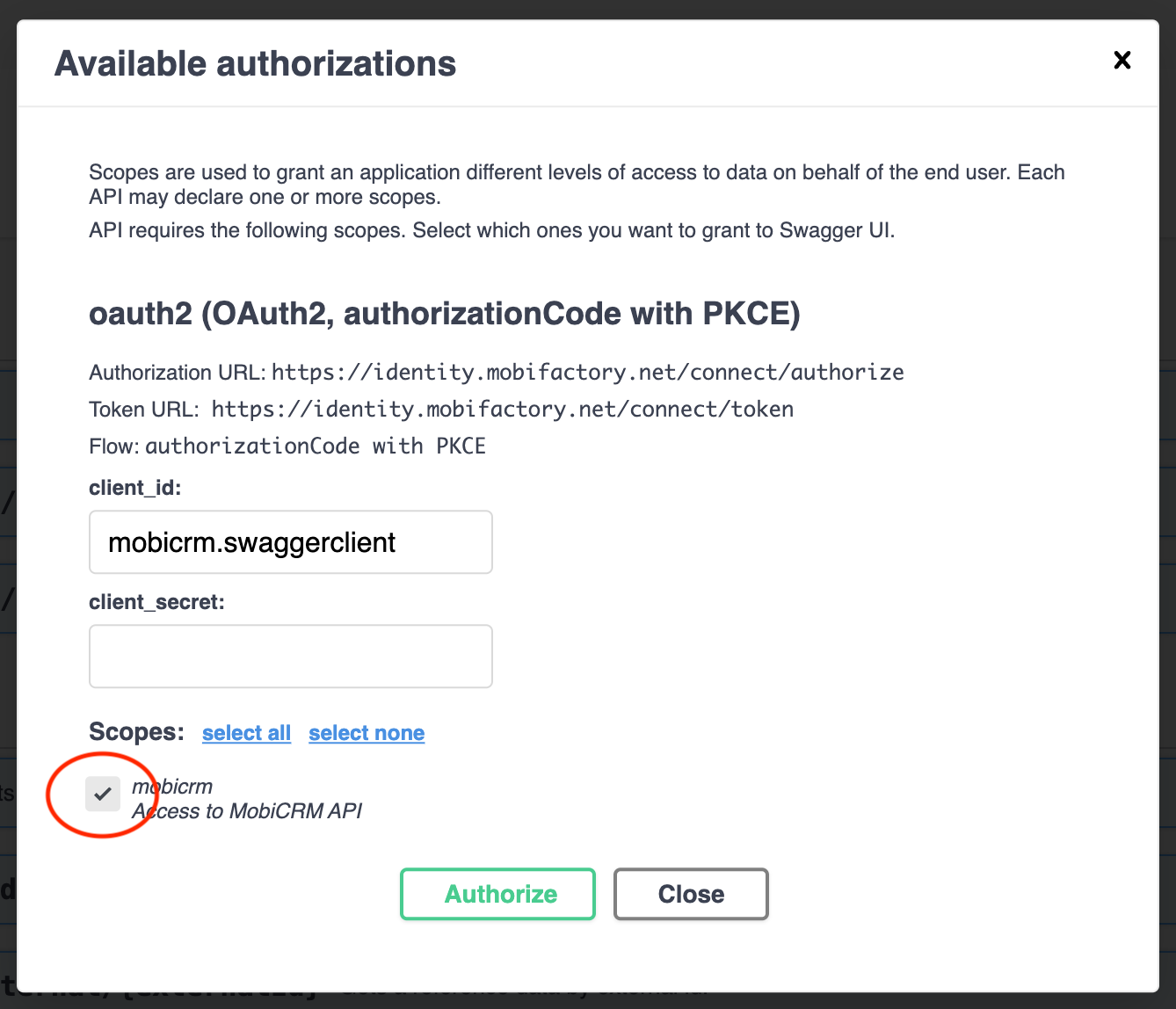Close the Available authorizations dialog with X

tap(1122, 61)
